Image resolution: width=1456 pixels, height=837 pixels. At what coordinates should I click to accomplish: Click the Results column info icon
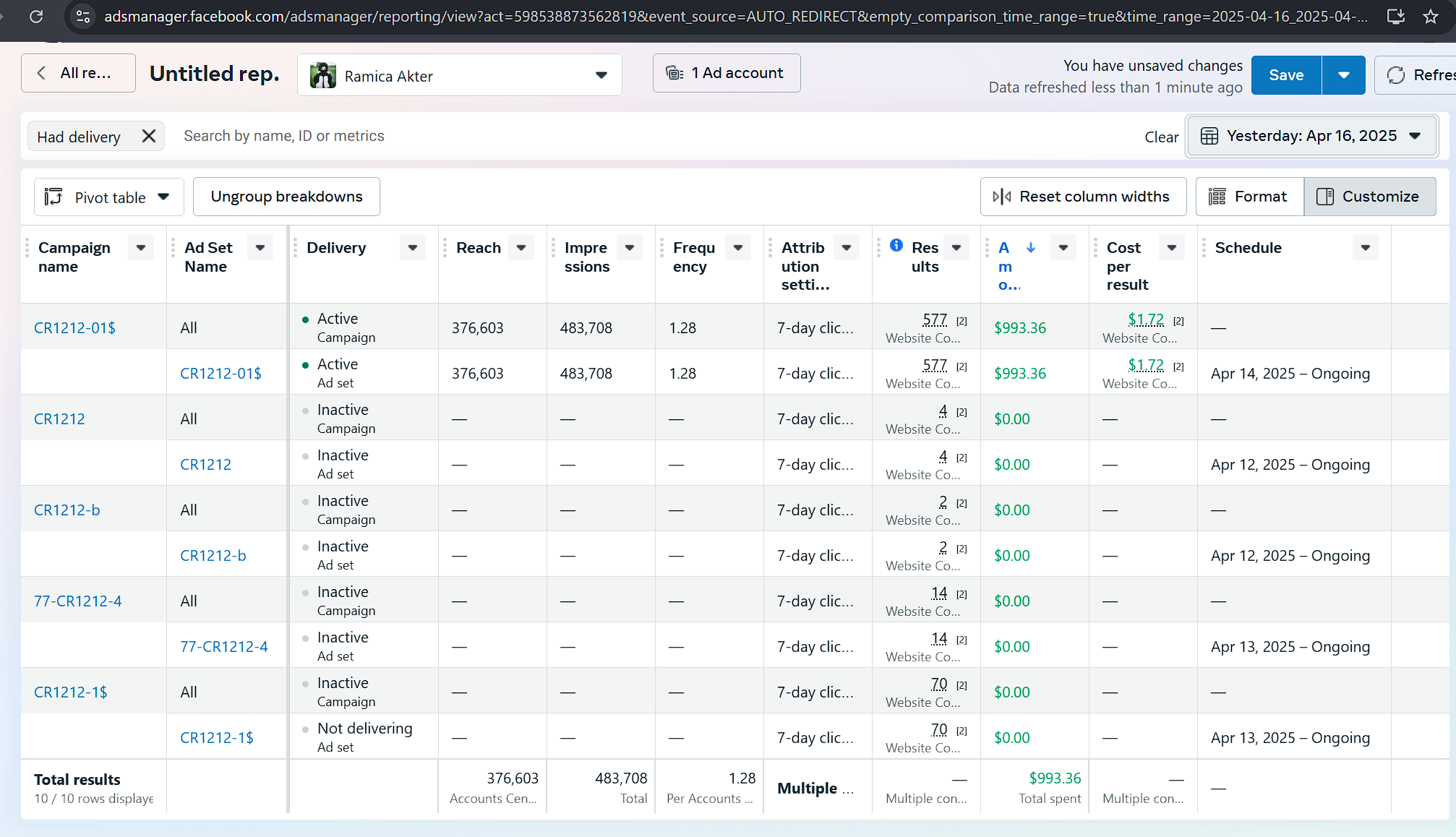click(896, 245)
